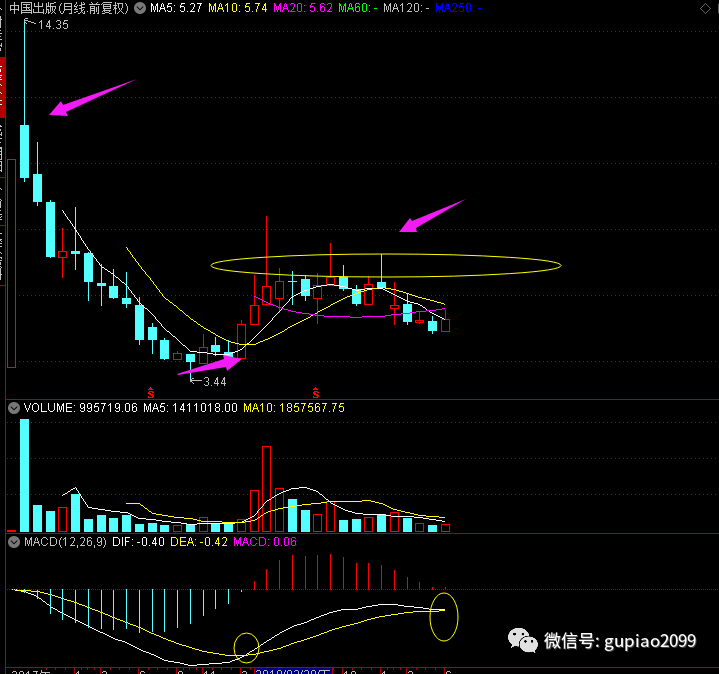
Task: Select the MA5: 5.27 indicator label
Action: point(176,8)
